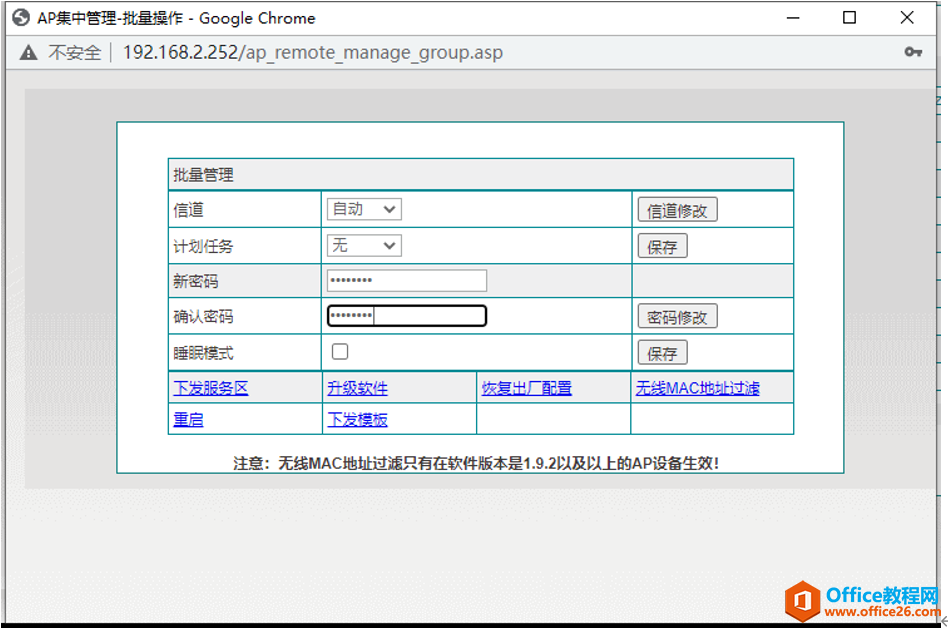Click the 注意 note about MAC address filtering
Viewport: 948px width, 629px height.
(476, 463)
